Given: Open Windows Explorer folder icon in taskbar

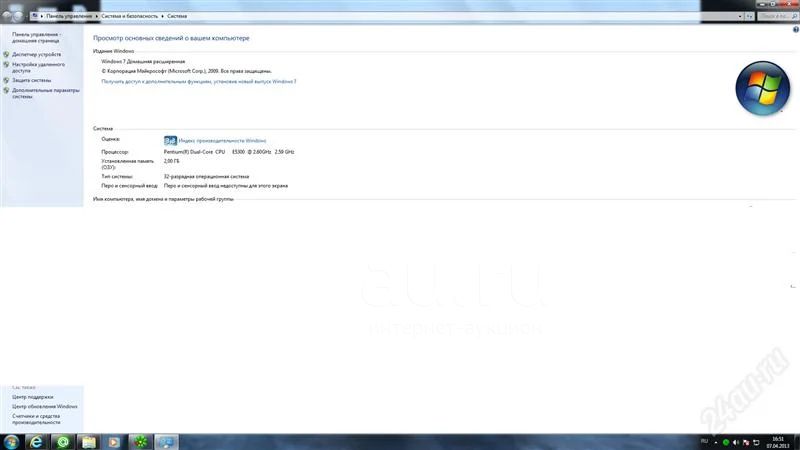Looking at the screenshot, I should tap(89, 442).
